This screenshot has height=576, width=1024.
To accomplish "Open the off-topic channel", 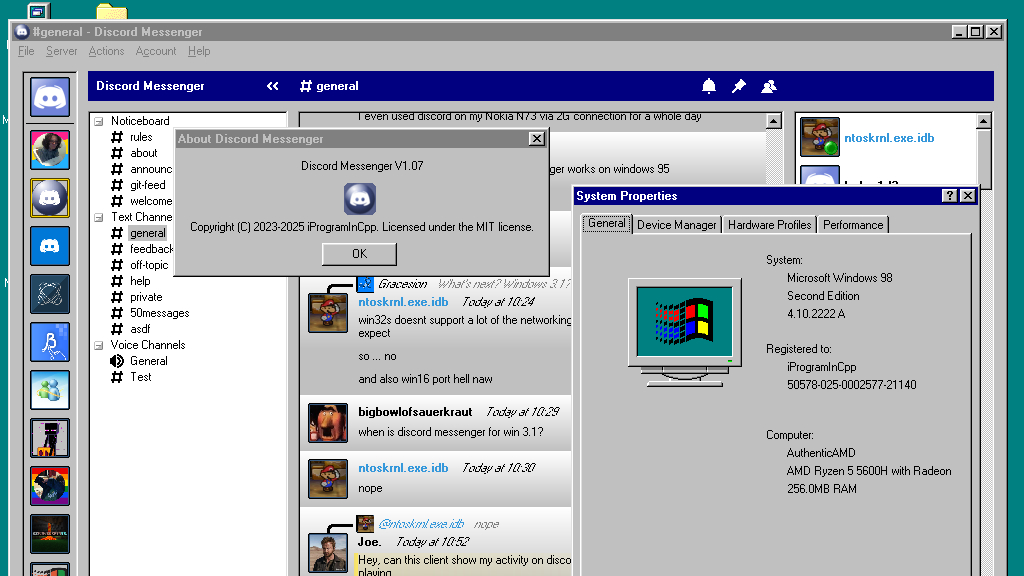I will [x=149, y=265].
